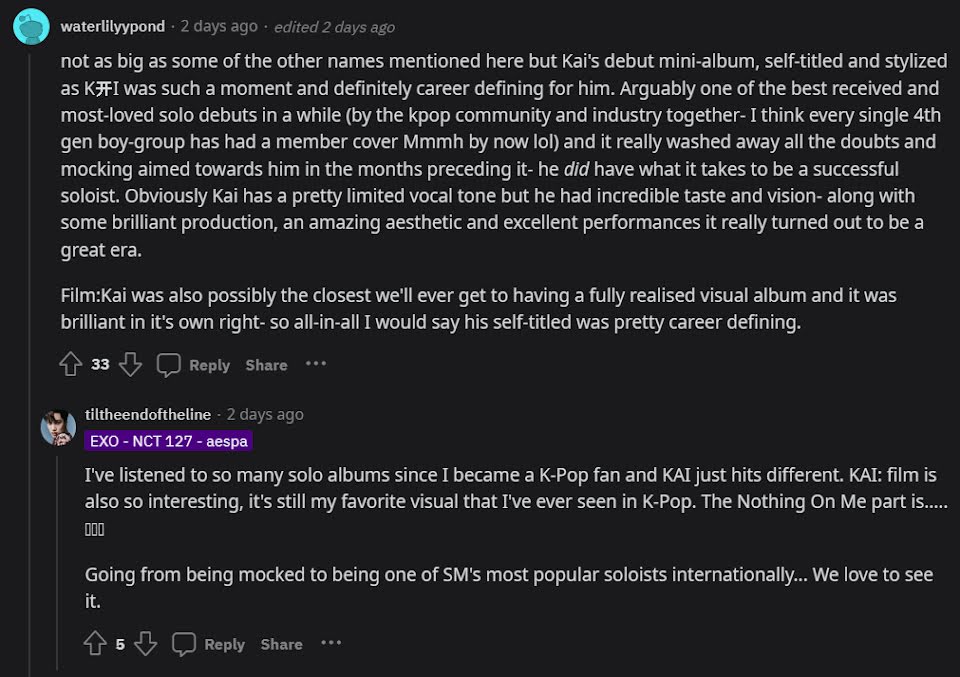Upvote waterlilyypond's comment

pos(70,365)
